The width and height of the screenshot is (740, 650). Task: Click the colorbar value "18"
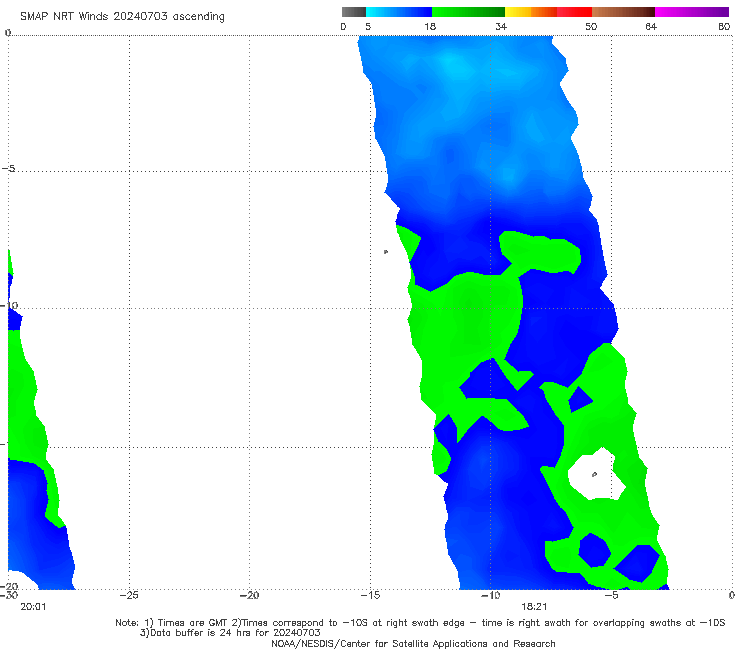click(430, 26)
